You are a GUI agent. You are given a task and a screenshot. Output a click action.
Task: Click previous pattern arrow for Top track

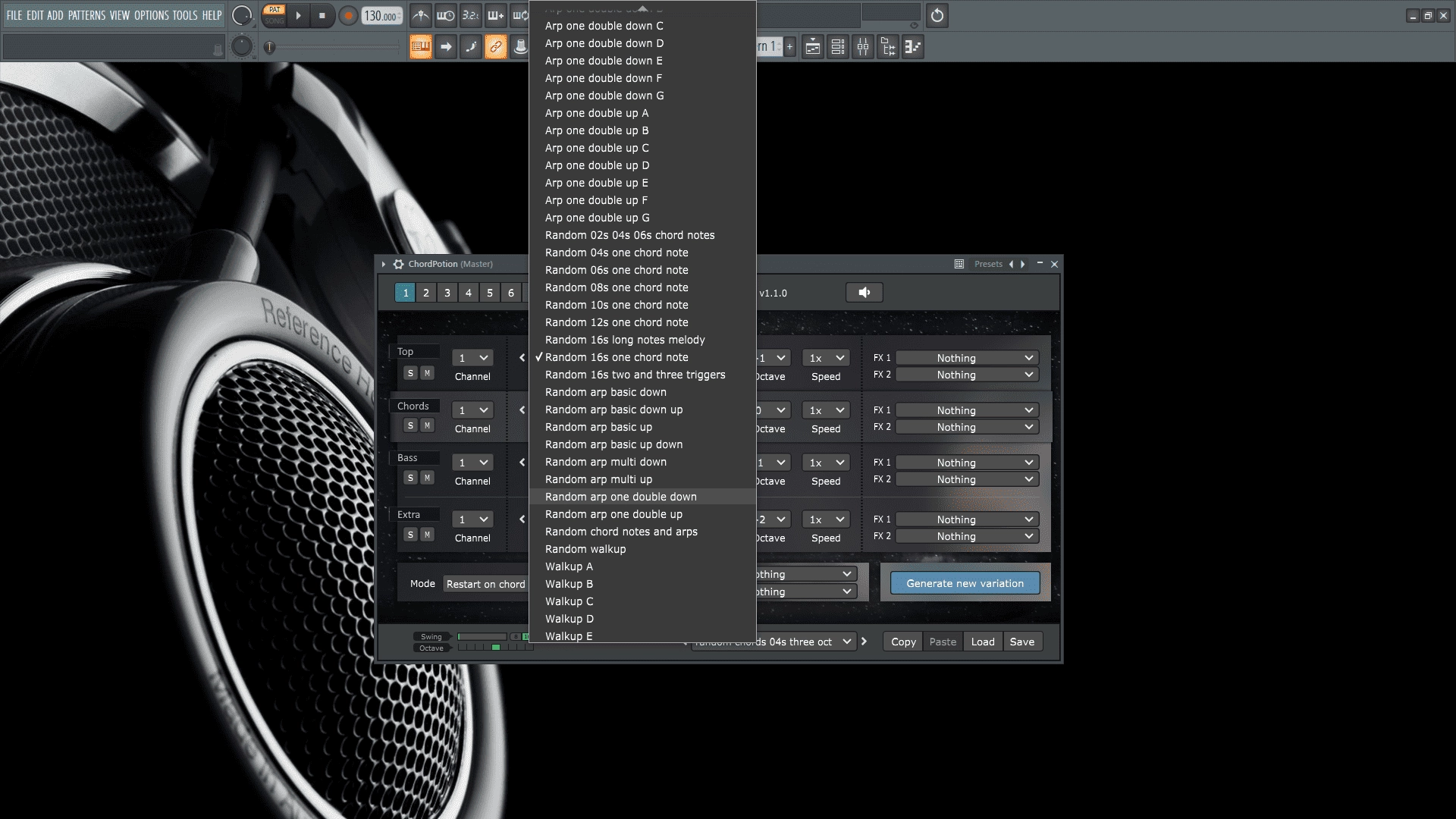pyautogui.click(x=522, y=358)
